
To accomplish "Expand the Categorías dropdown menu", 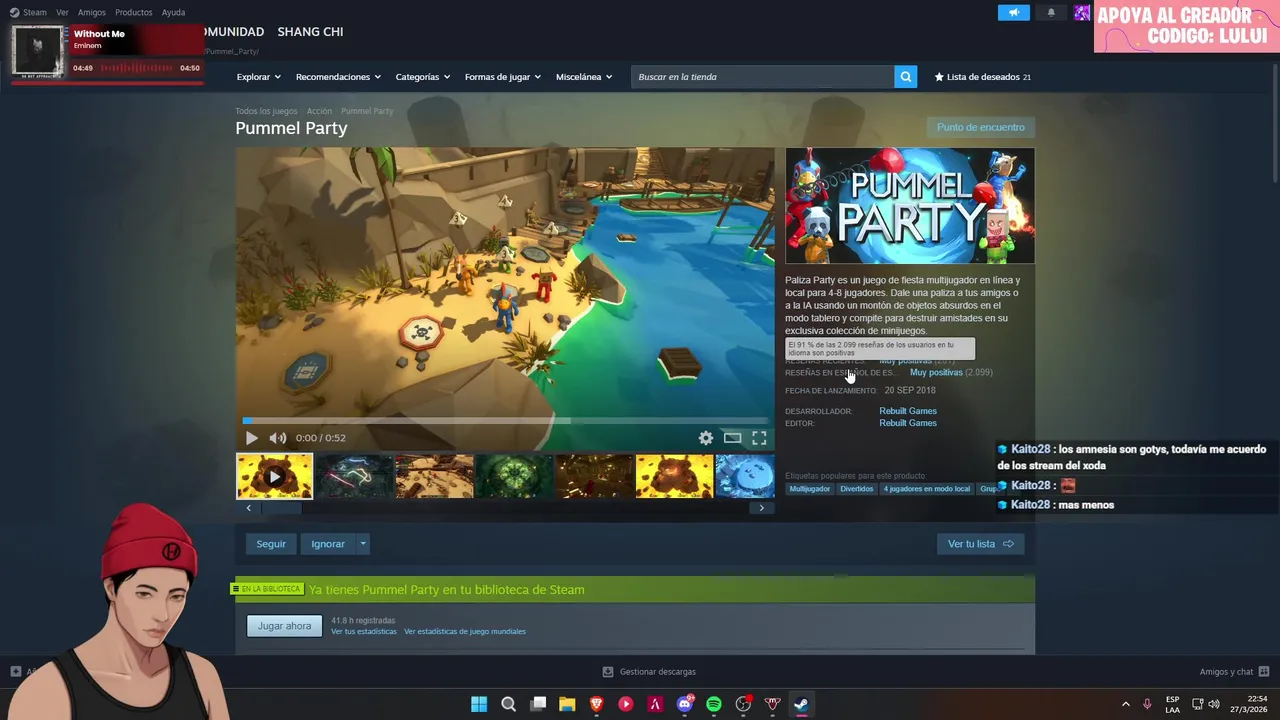I will (422, 77).
